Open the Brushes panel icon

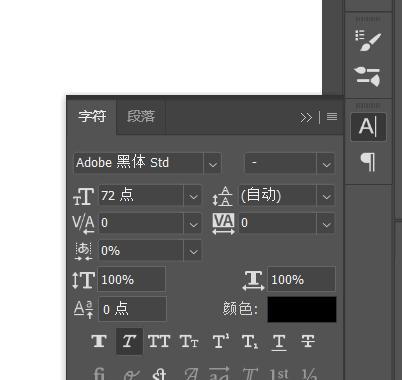click(368, 76)
